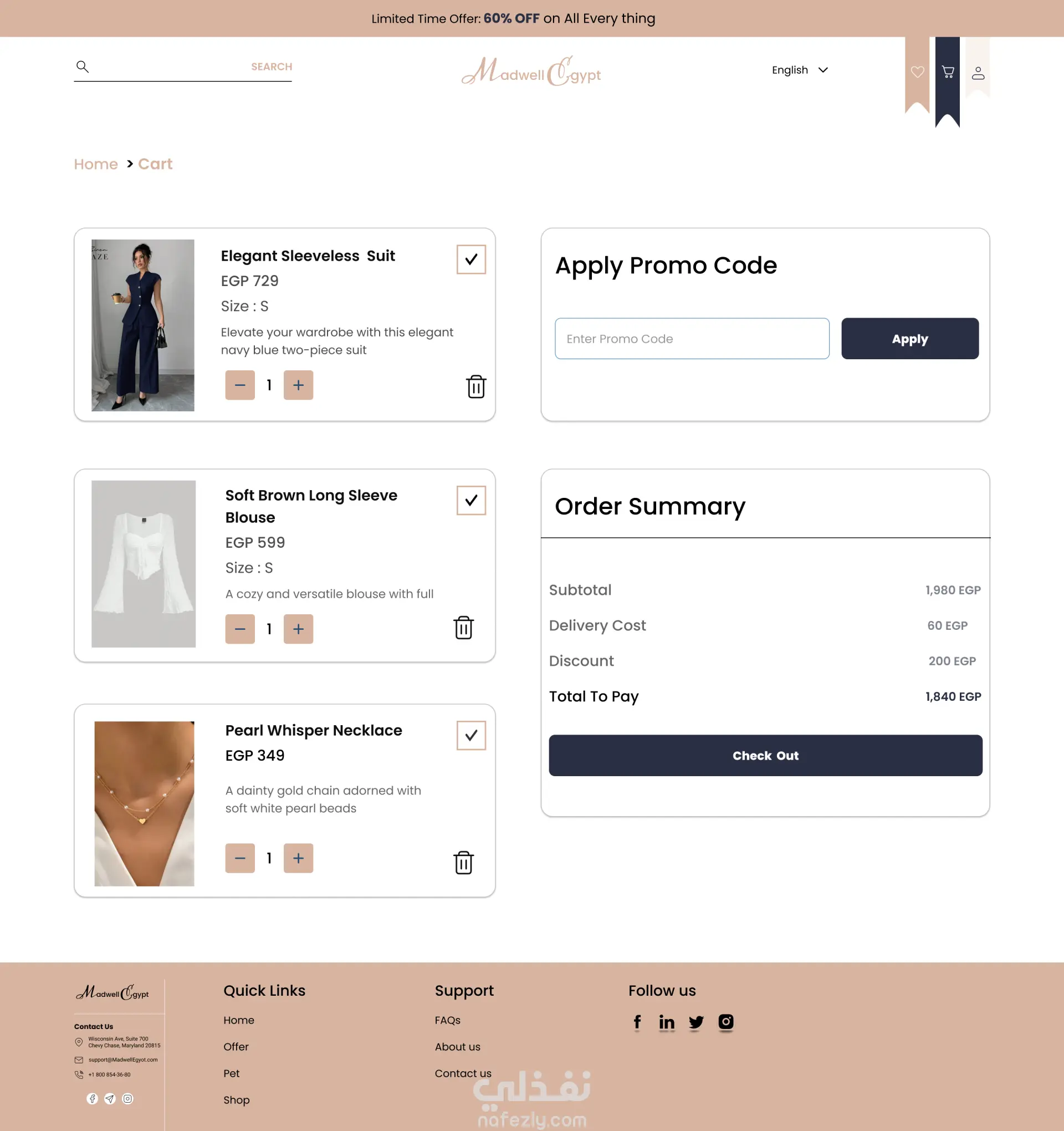The width and height of the screenshot is (1064, 1131).
Task: Open the LinkedIn icon under Follow us
Action: (x=667, y=1022)
